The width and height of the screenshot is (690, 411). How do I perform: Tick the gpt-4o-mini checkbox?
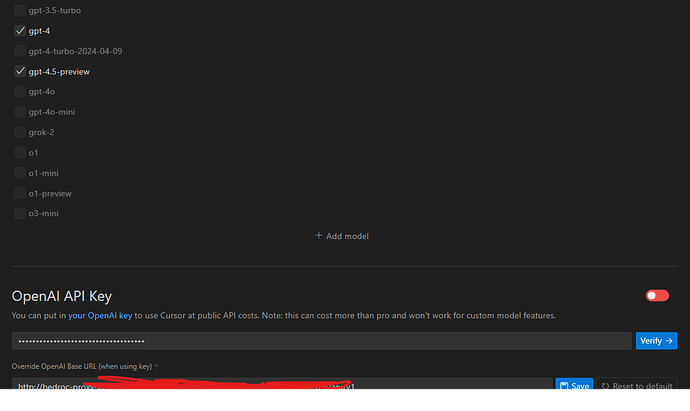(x=20, y=112)
